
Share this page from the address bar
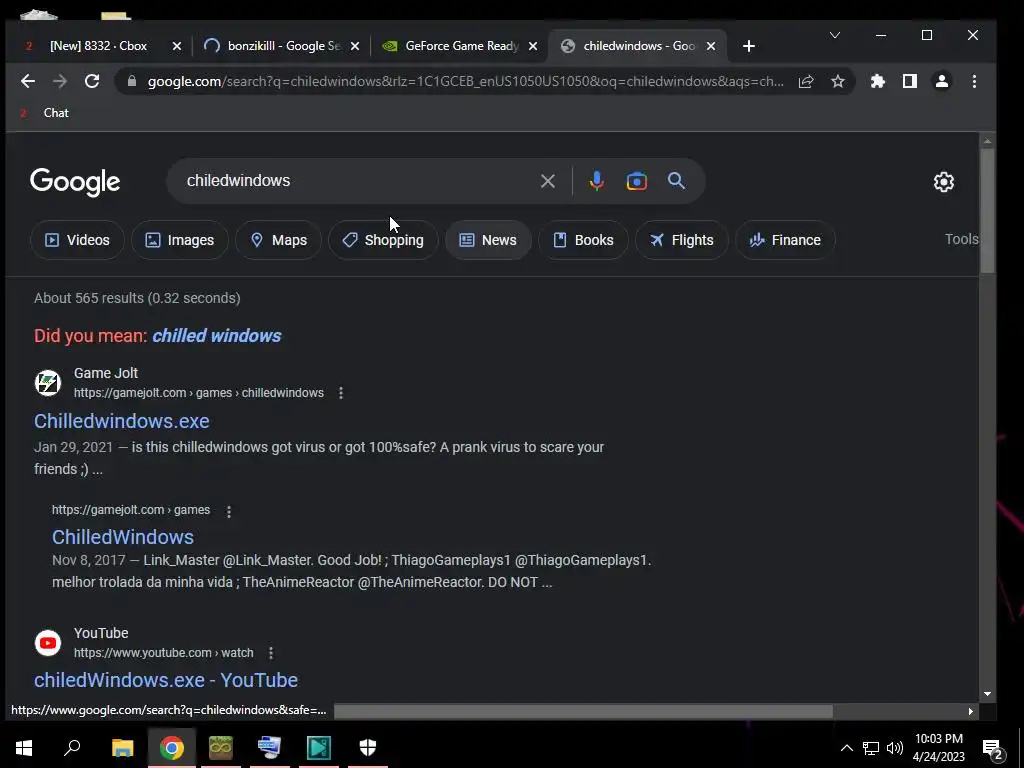tap(806, 81)
